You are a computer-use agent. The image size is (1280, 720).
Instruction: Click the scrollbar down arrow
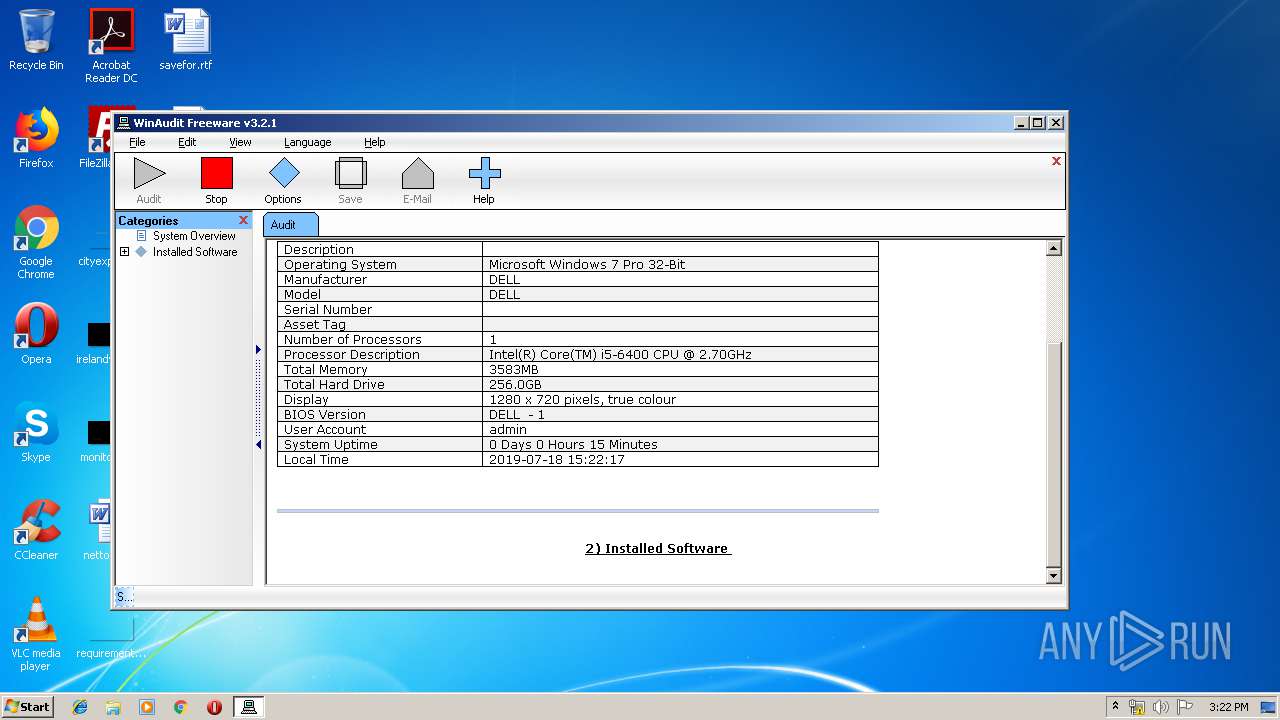point(1053,576)
